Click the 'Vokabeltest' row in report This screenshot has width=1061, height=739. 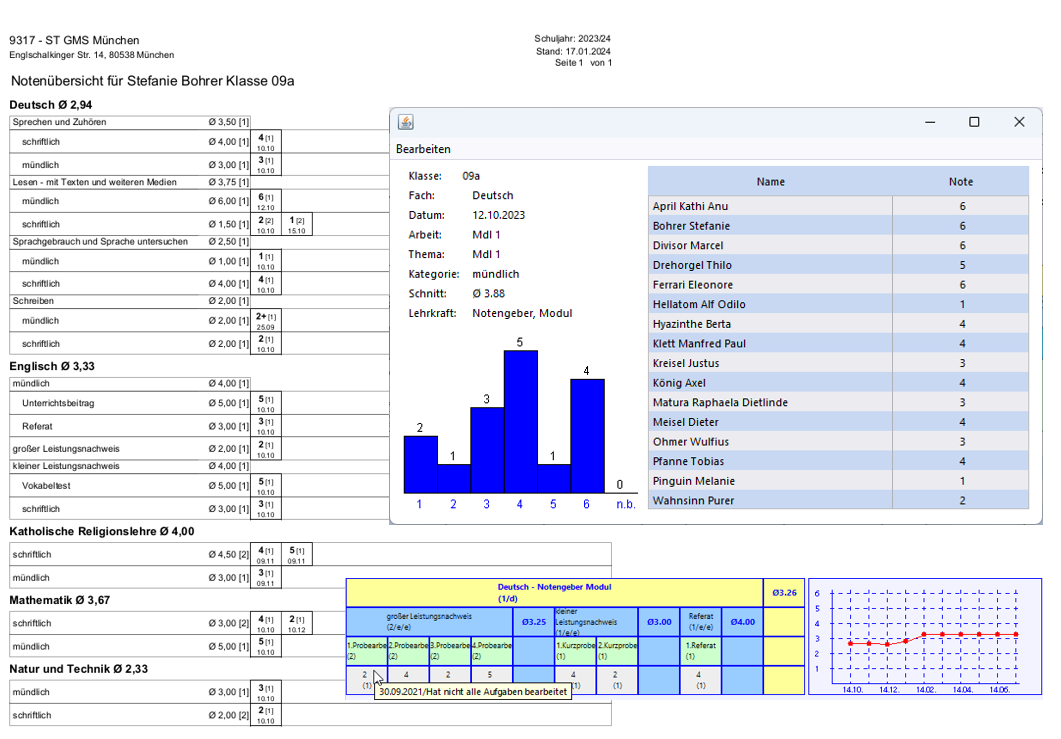130,486
